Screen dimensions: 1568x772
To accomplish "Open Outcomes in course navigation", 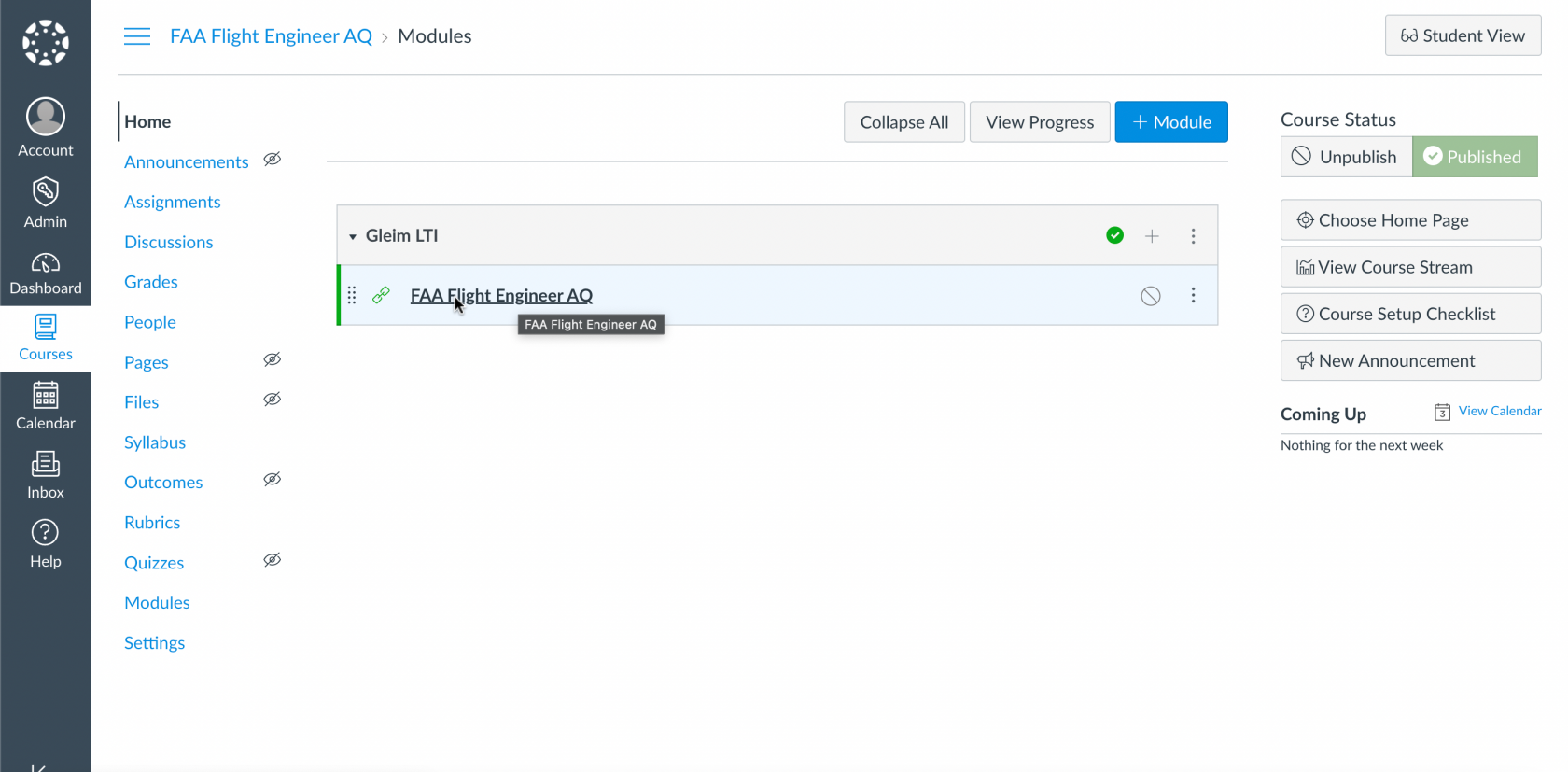I will pos(163,483).
